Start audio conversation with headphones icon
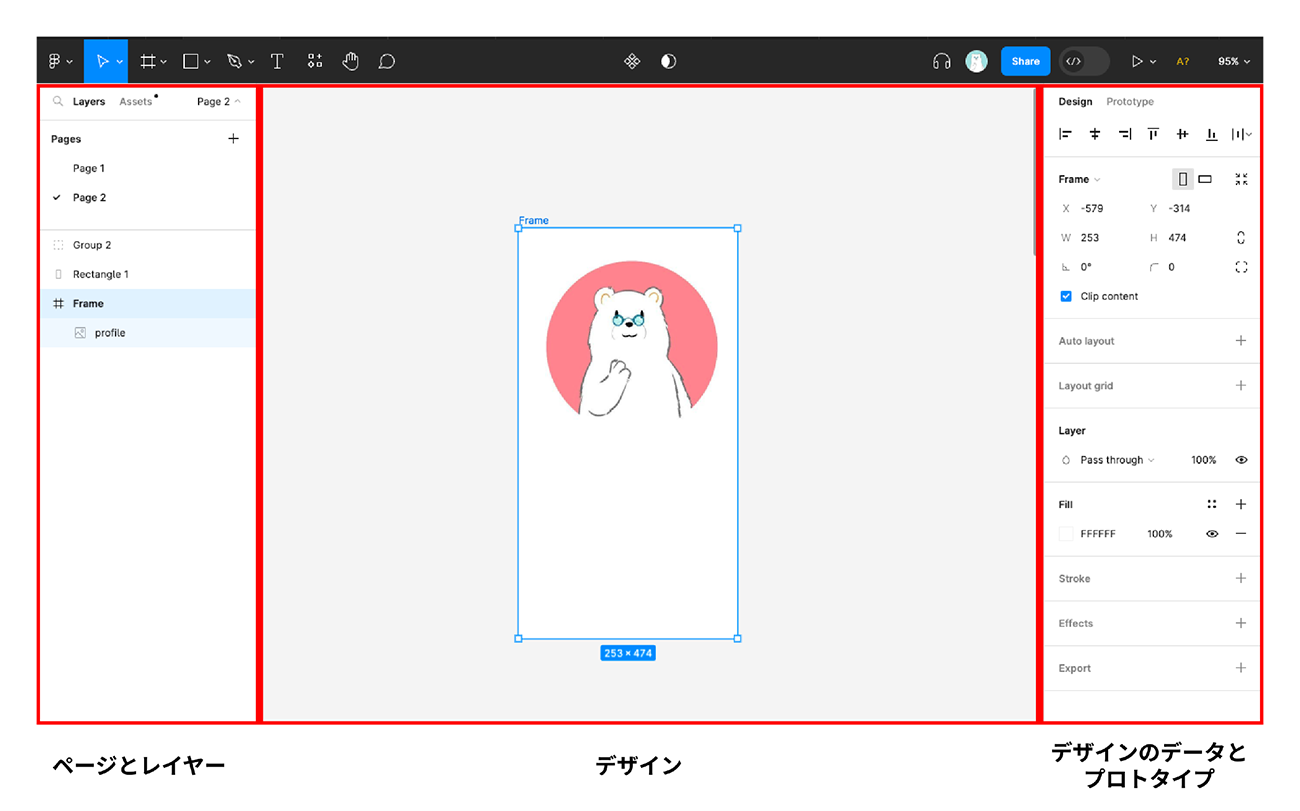1300x811 pixels. pos(941,61)
